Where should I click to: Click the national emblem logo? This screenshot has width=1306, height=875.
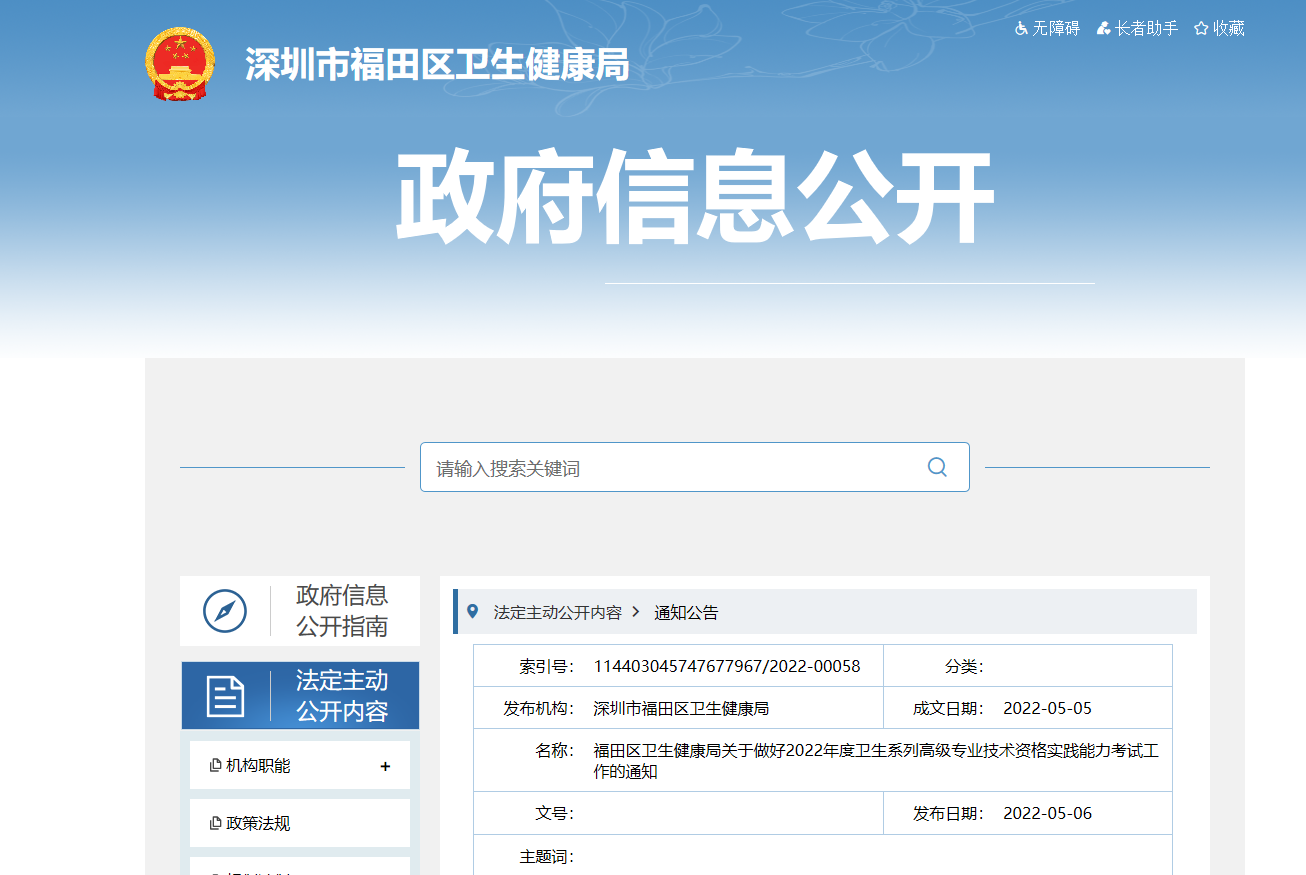coord(180,63)
